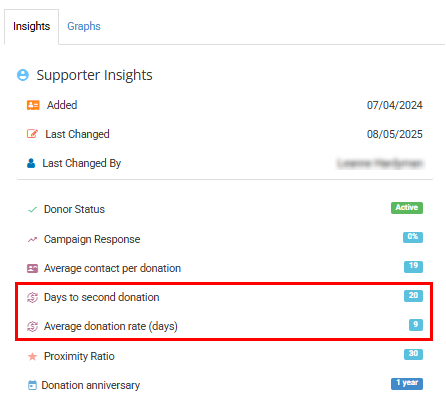Click the Proximity Ratio star icon
The height and width of the screenshot is (404, 446).
(32, 356)
